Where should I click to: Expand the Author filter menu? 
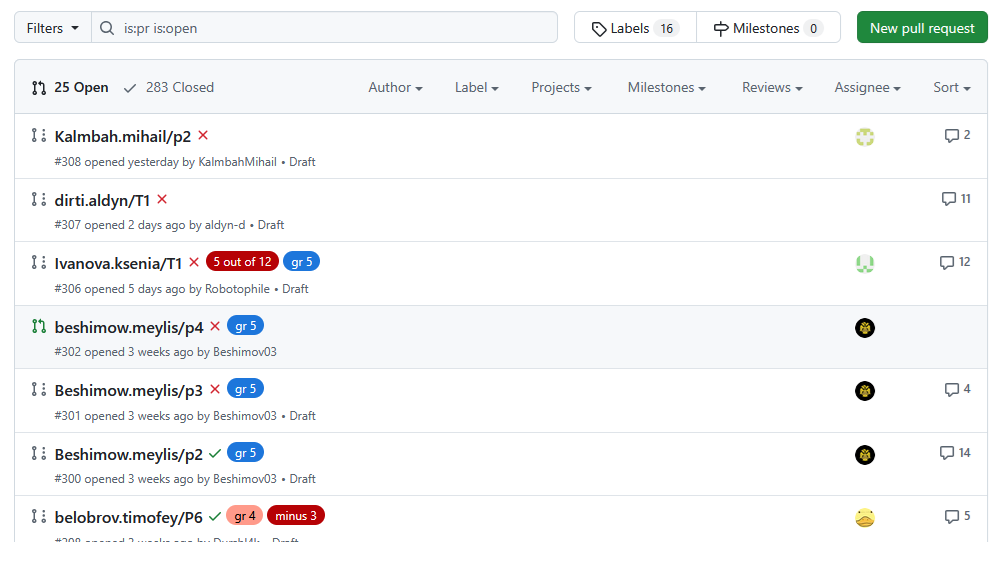coord(395,88)
